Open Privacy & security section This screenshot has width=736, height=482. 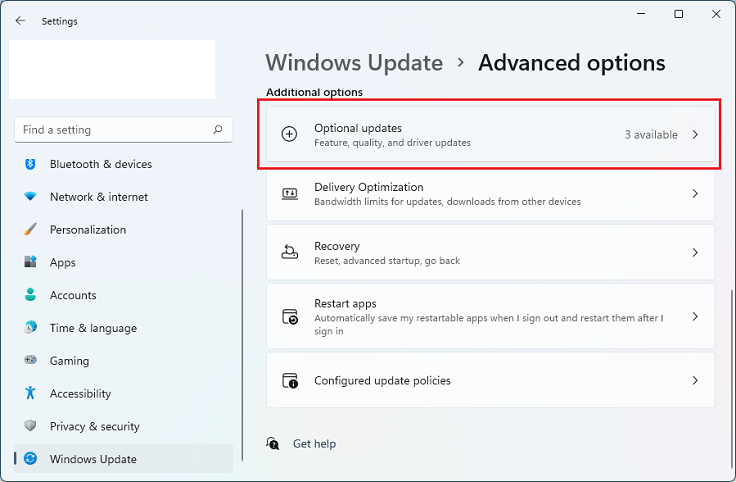click(123, 426)
